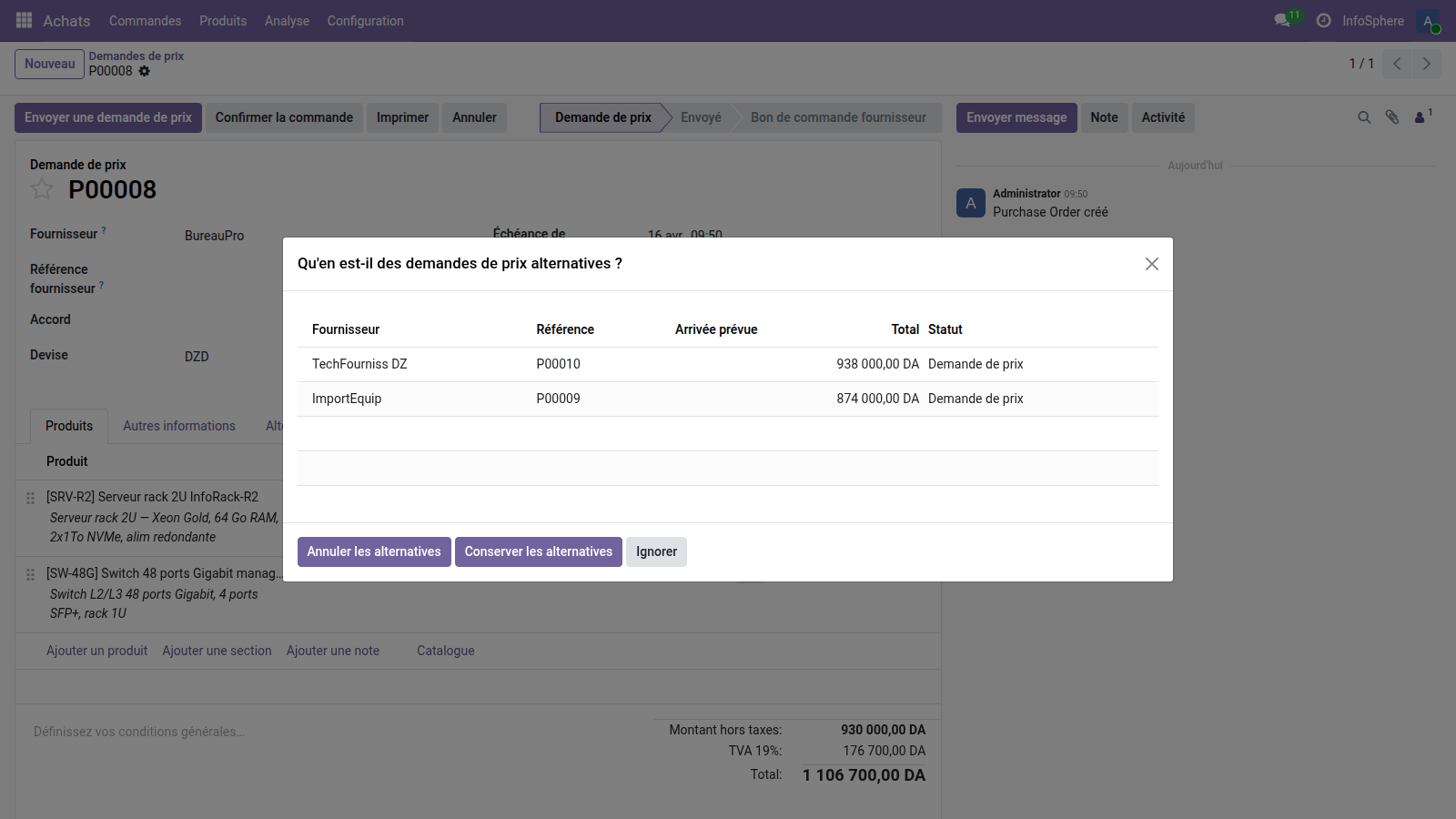
Task: Go to previous record arrow
Action: tap(1397, 64)
